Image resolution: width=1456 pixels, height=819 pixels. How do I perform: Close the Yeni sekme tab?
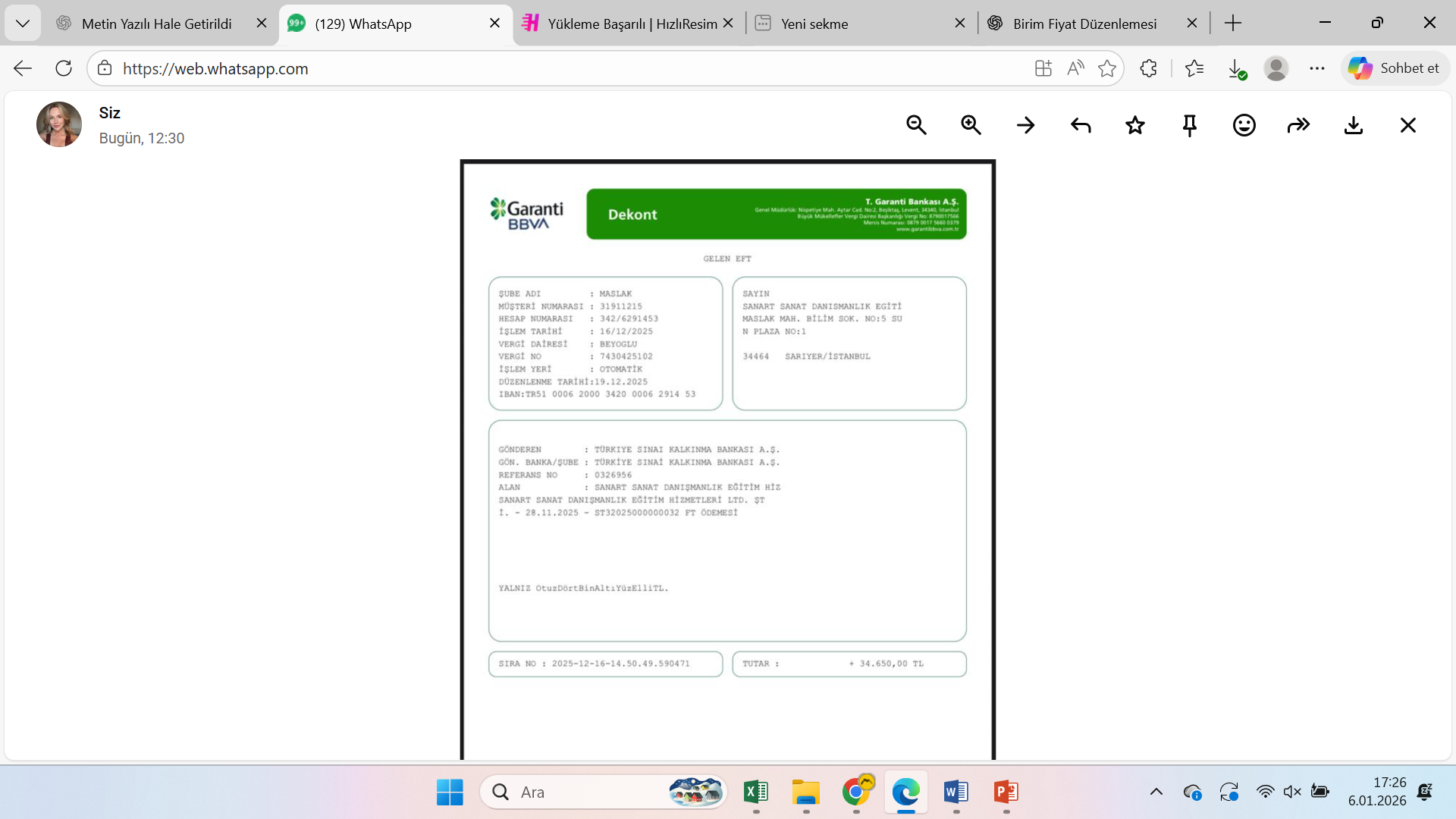pos(960,24)
